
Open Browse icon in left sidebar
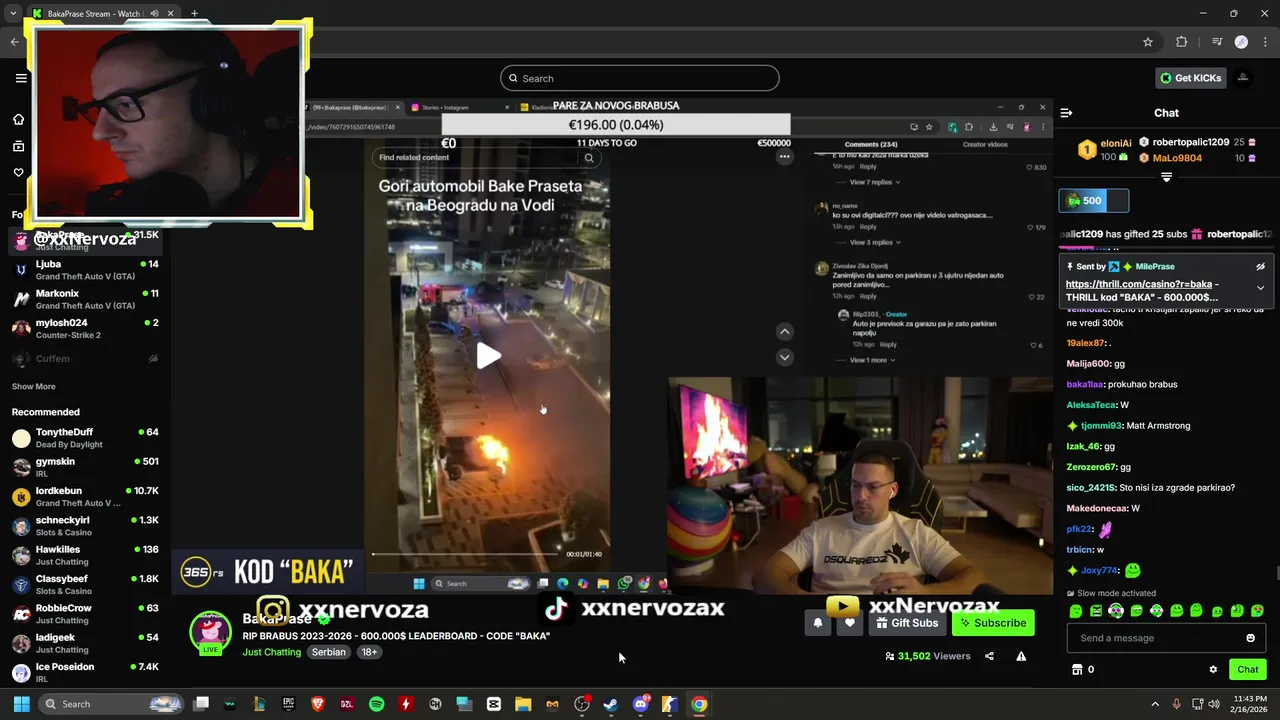tap(18, 146)
